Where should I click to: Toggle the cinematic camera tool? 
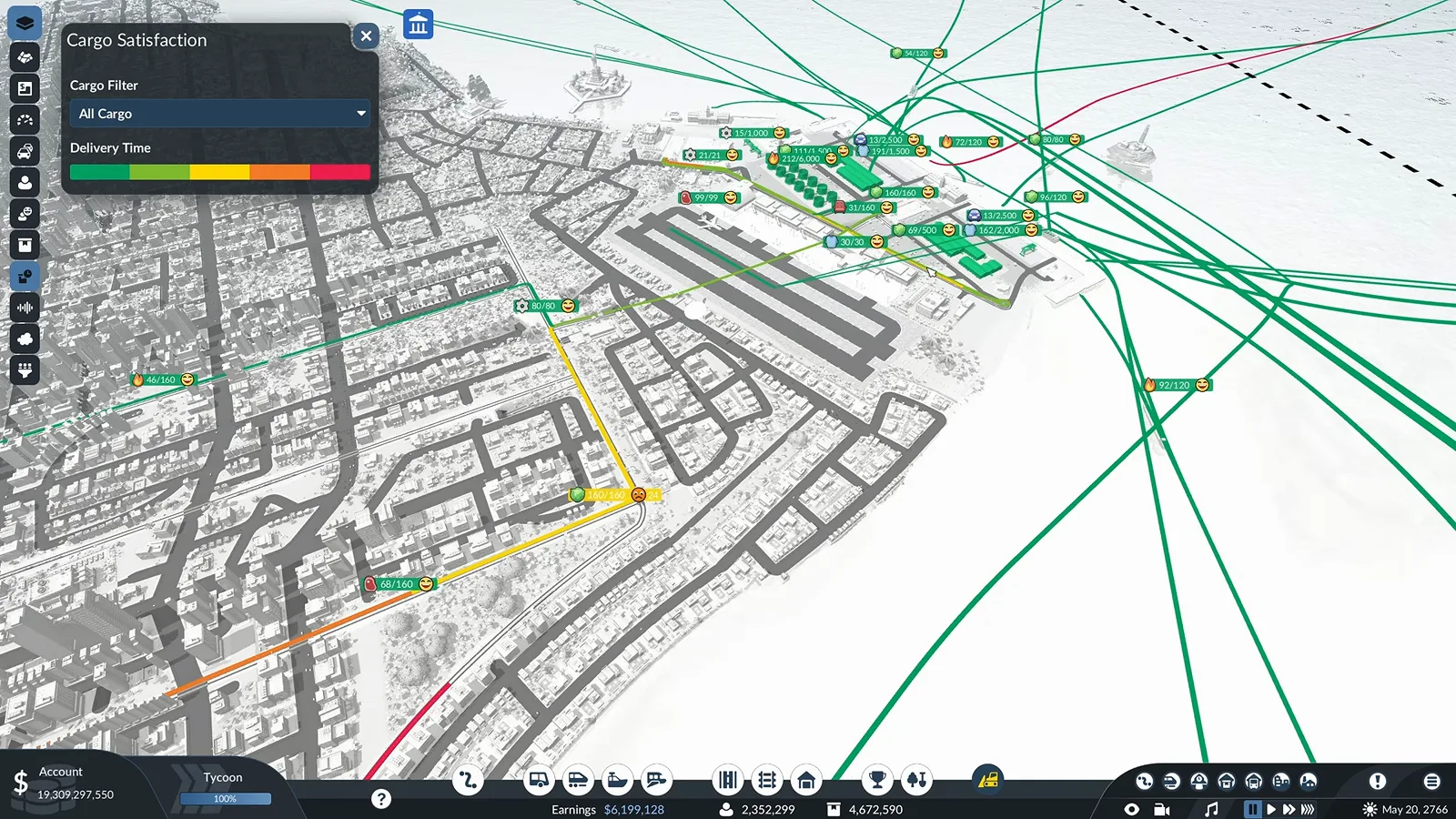1162,809
